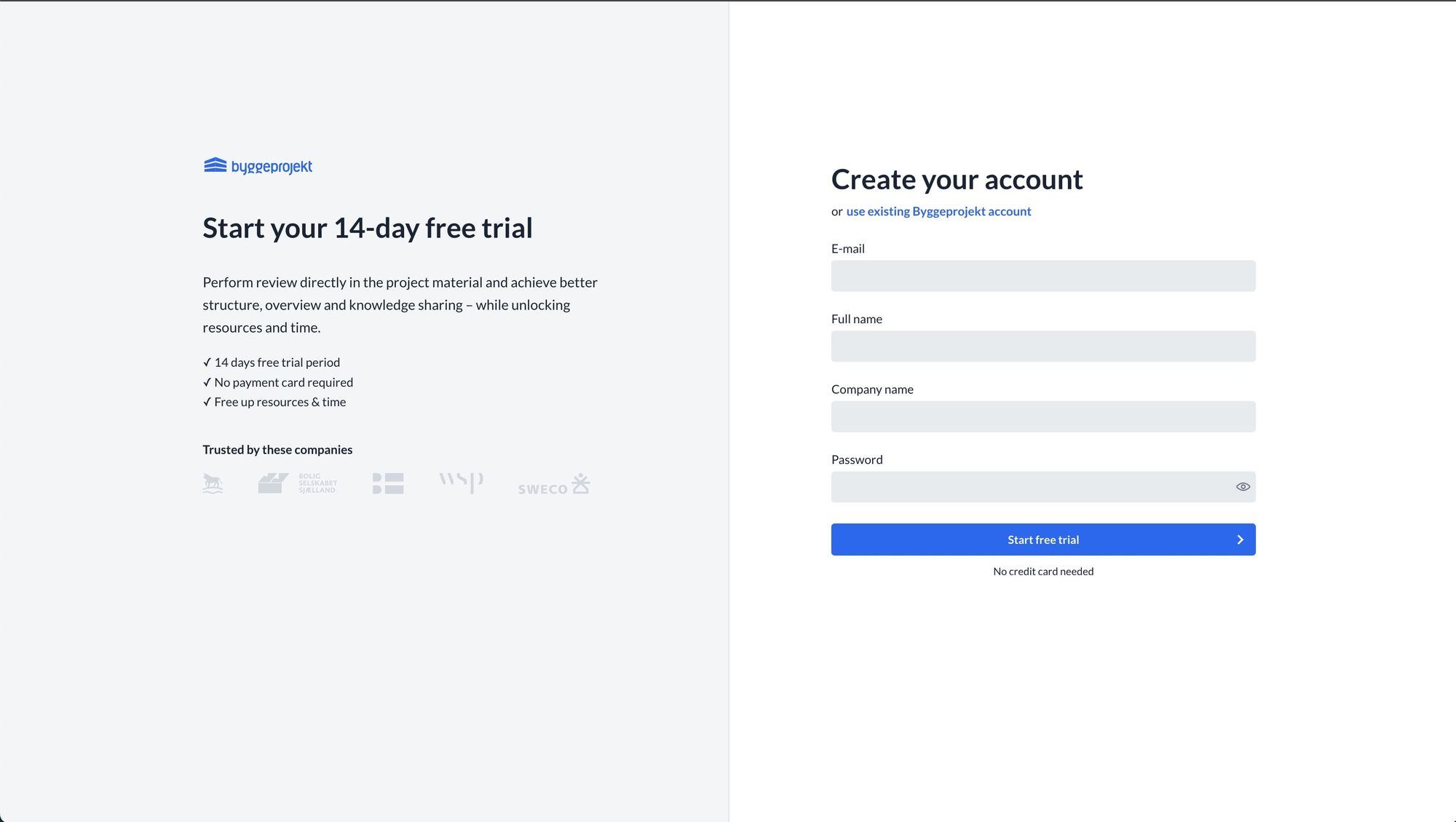Click the Sweco company logo

click(553, 485)
